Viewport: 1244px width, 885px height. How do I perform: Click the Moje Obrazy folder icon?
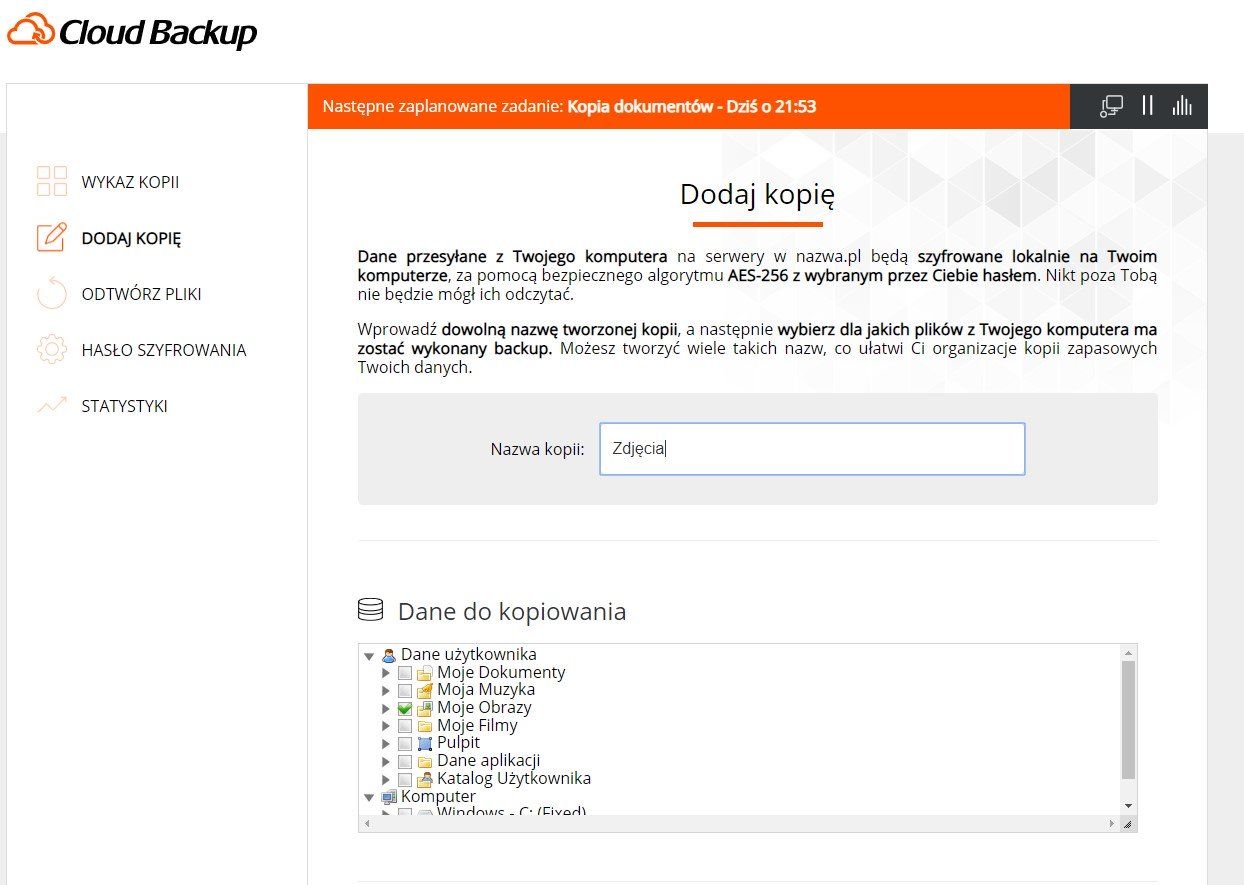click(x=424, y=708)
